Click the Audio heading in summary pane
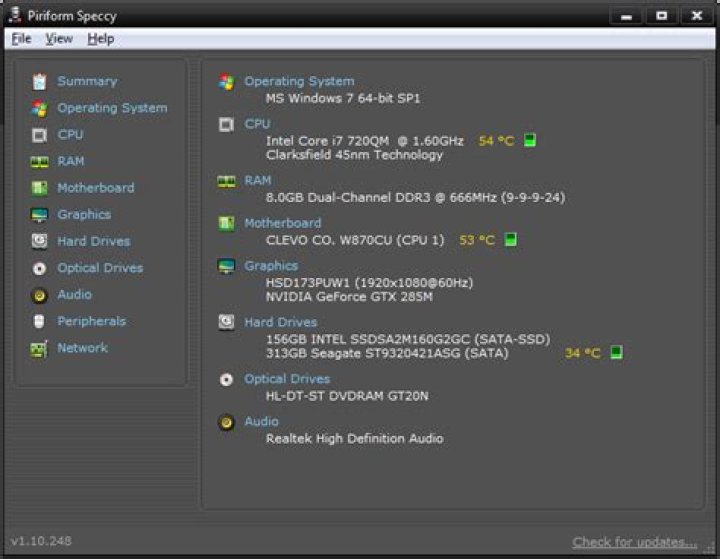This screenshot has height=559, width=720. coord(261,422)
